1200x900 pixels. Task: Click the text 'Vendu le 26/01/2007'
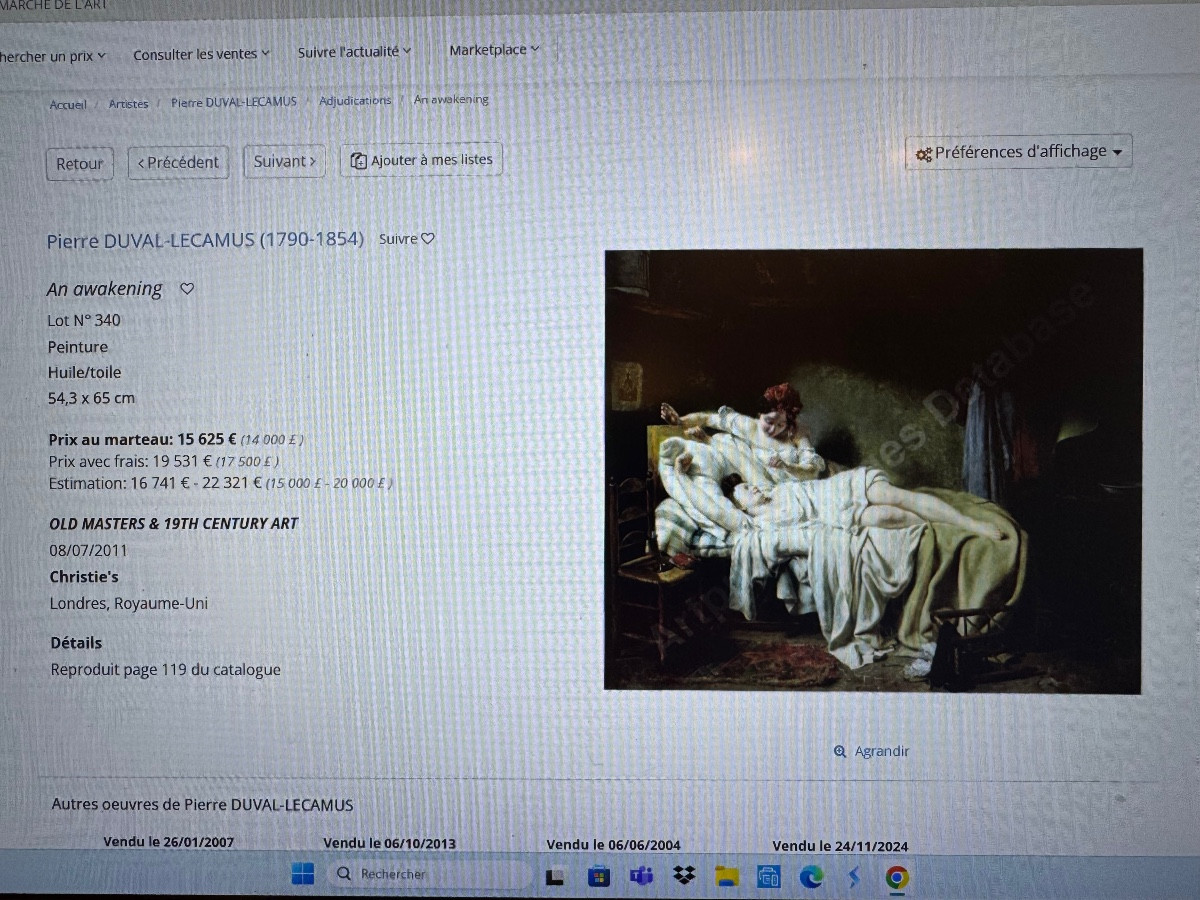[x=168, y=842]
